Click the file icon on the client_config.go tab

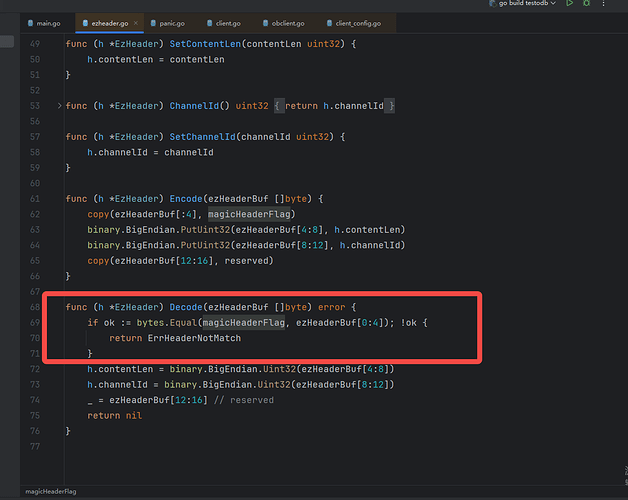click(329, 23)
